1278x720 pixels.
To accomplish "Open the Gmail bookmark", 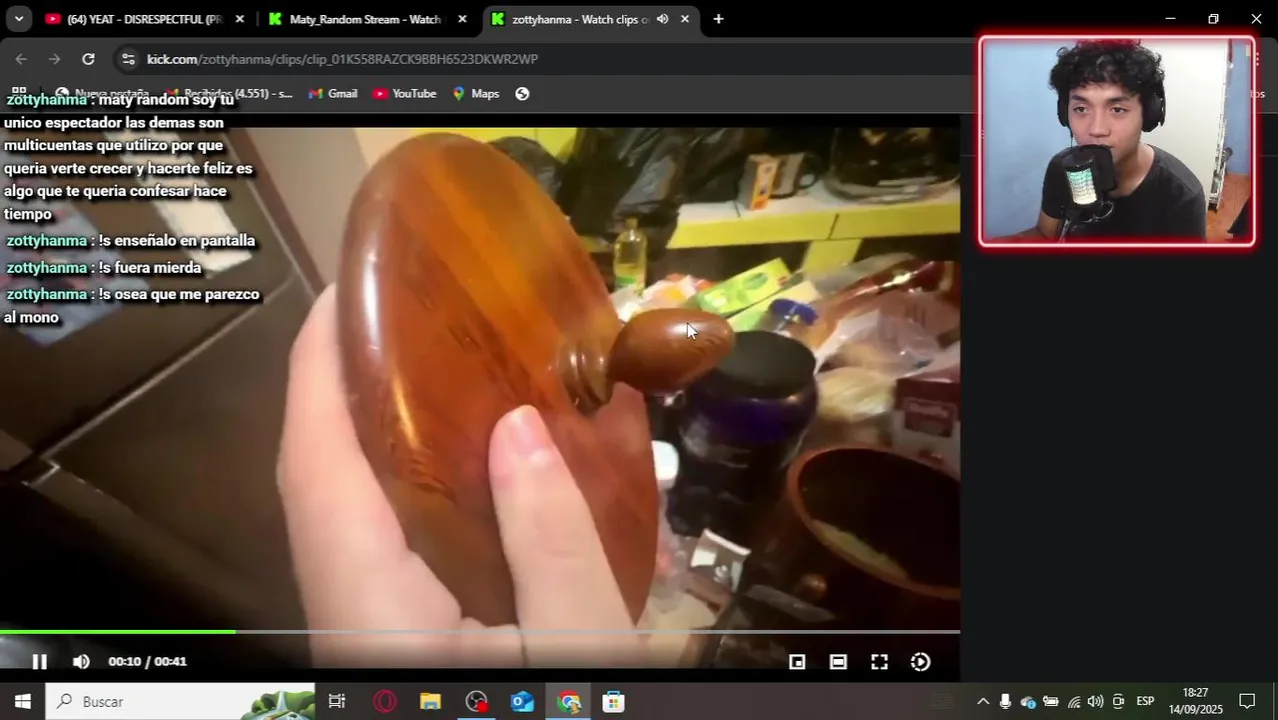I will point(333,93).
